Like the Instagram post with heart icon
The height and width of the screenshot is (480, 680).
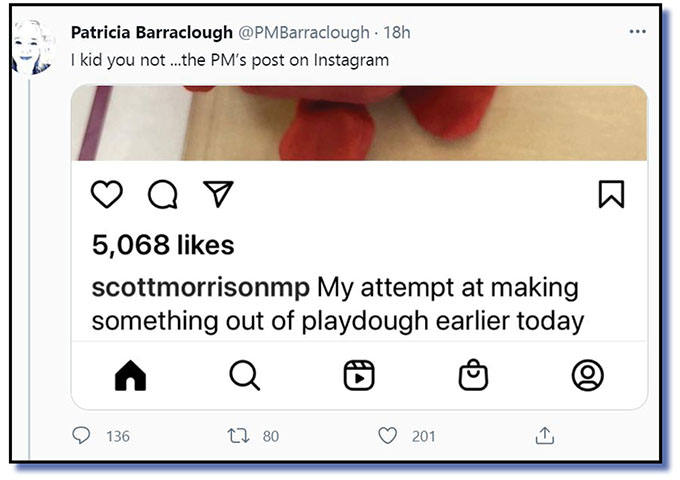pyautogui.click(x=107, y=194)
